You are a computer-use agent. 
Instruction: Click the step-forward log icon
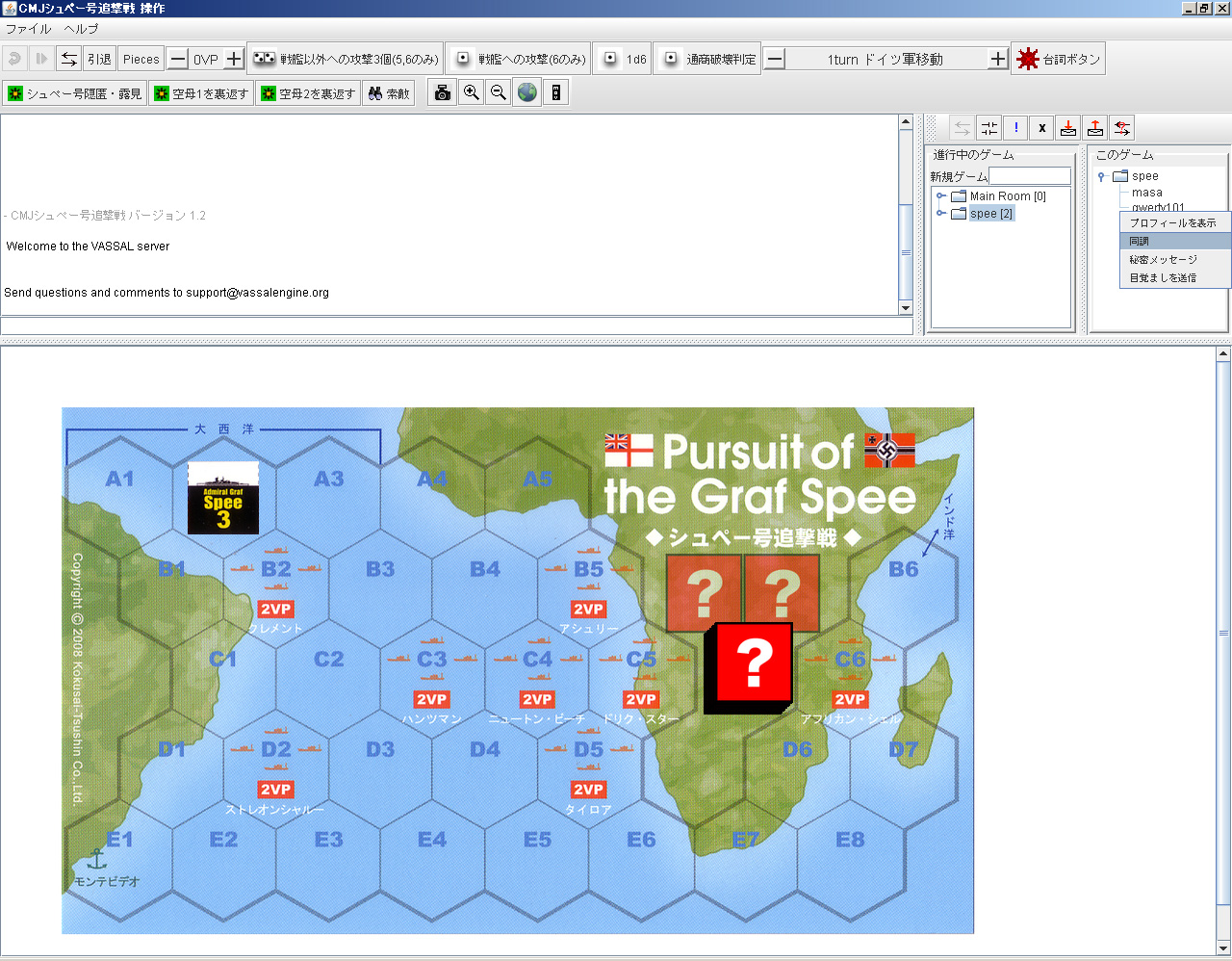point(41,59)
